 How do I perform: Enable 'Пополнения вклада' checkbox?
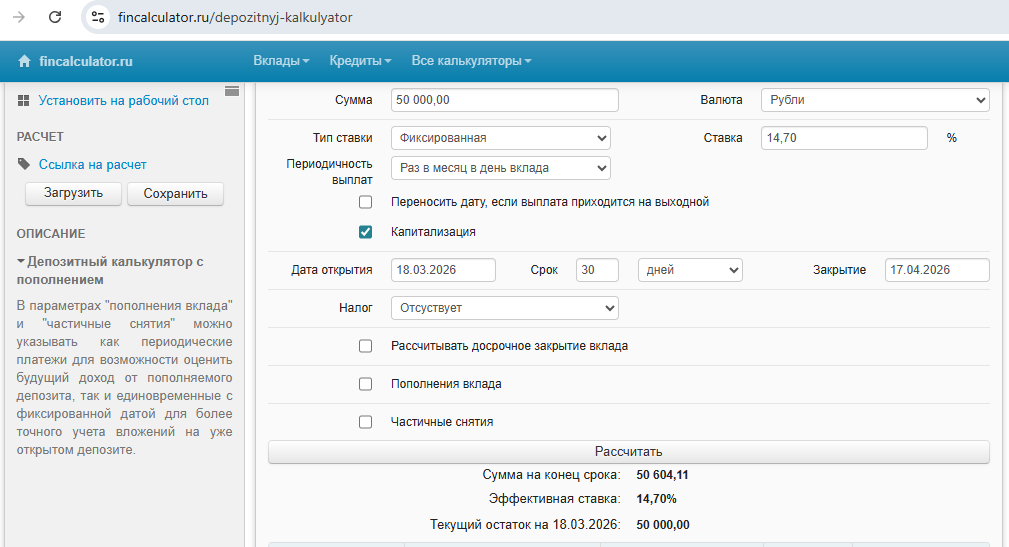point(366,384)
